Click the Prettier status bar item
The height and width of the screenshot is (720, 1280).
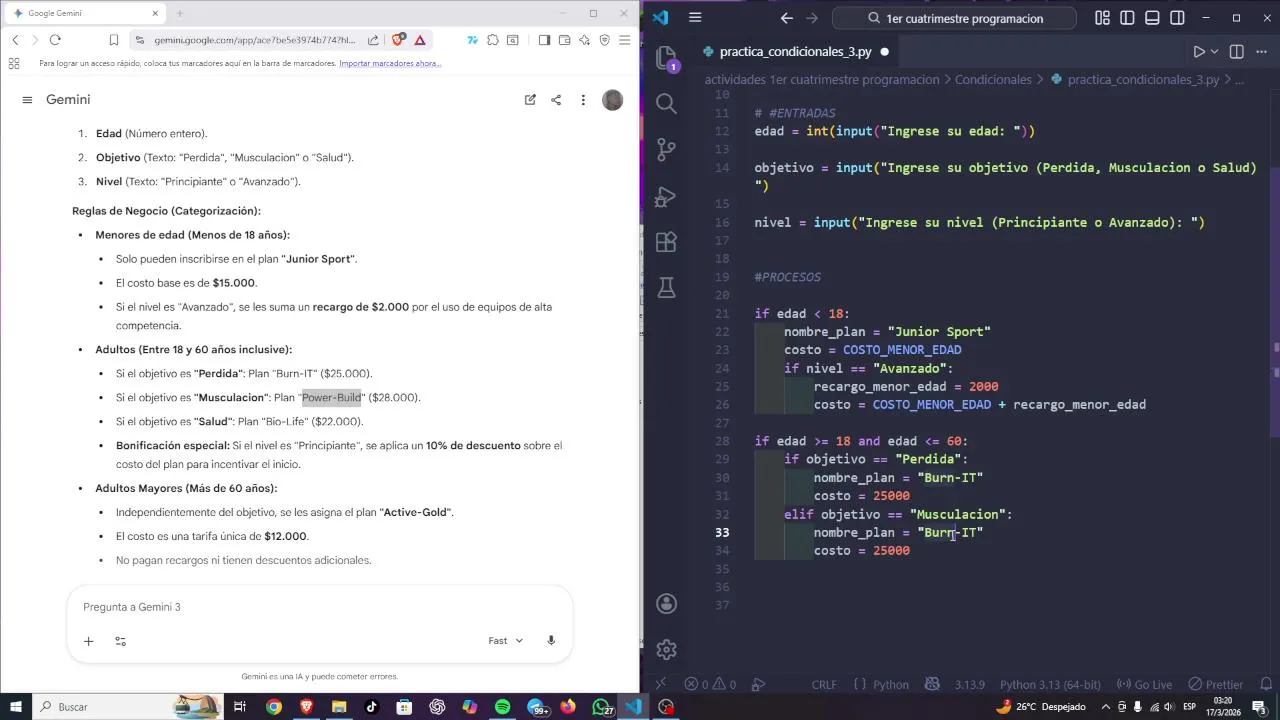(1215, 684)
